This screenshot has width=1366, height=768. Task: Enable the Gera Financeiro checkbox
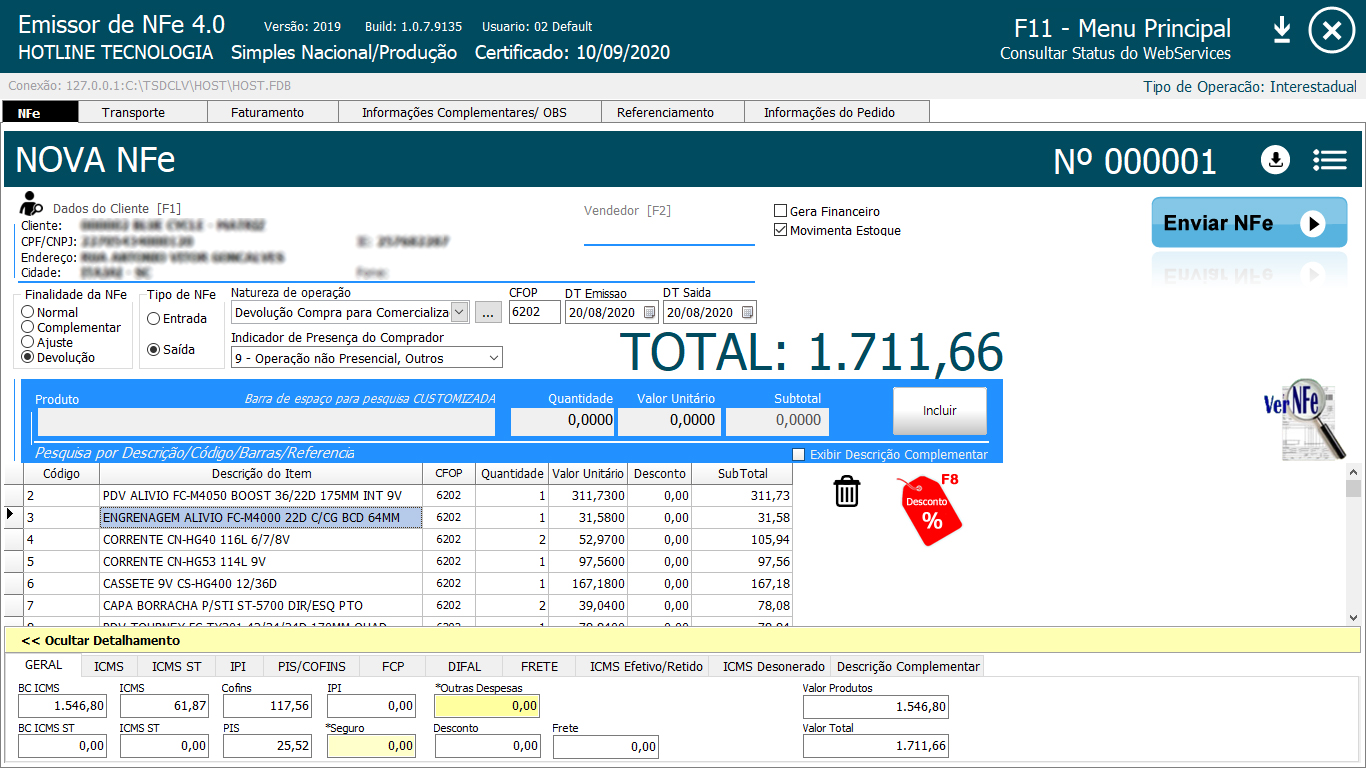point(781,211)
